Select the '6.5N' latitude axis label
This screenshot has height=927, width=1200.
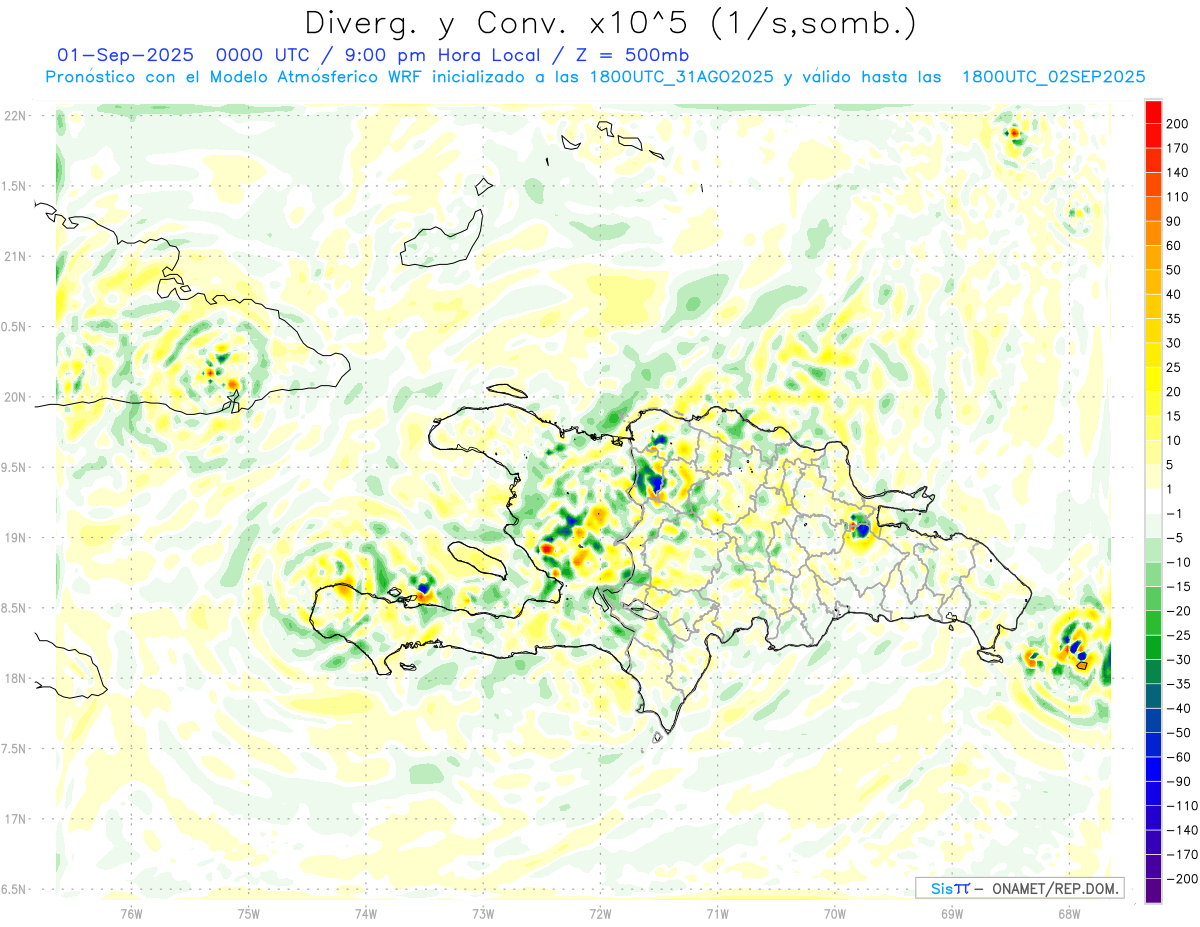[15, 889]
